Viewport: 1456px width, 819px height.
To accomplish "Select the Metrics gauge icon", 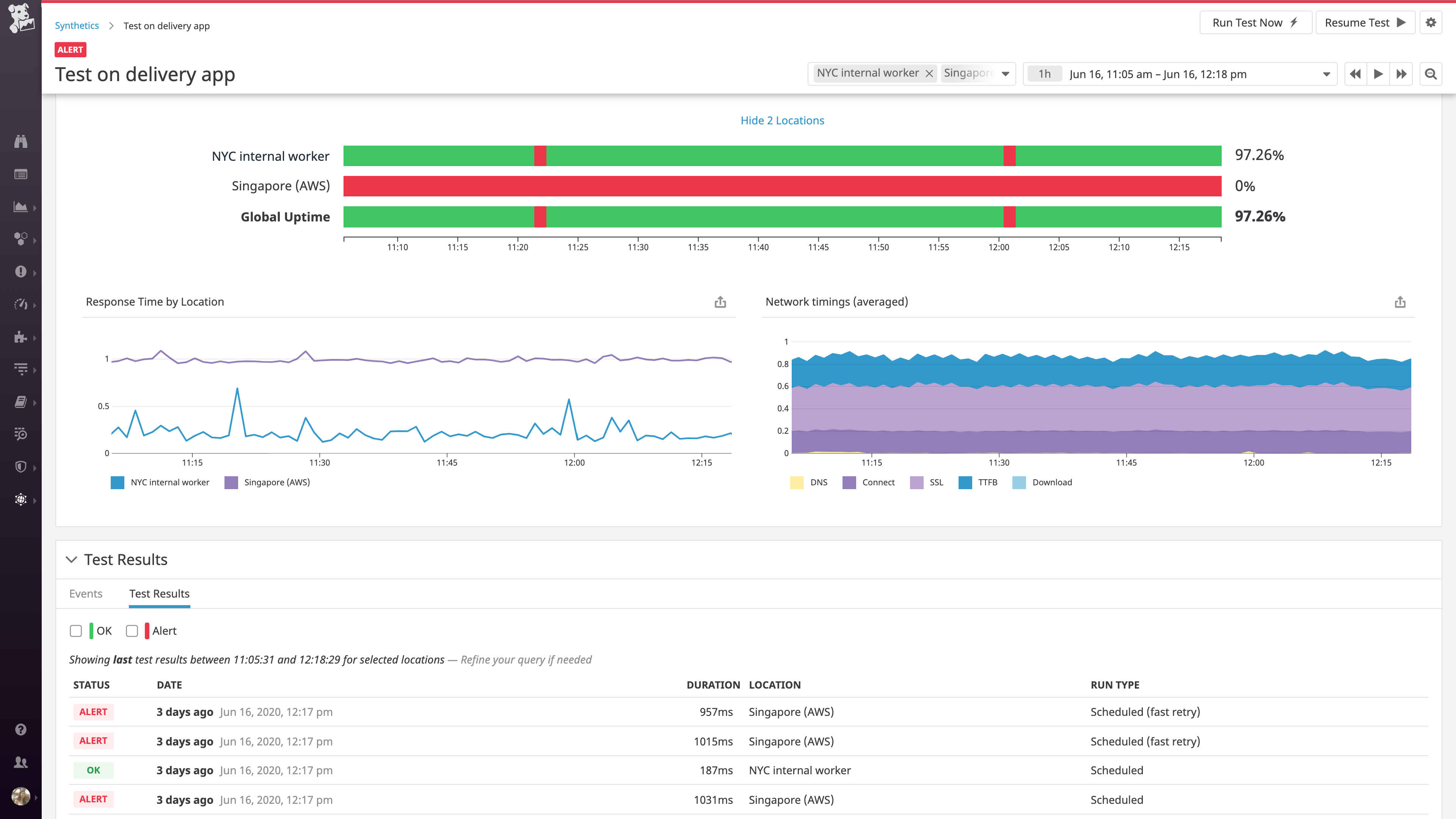I will coord(21,304).
